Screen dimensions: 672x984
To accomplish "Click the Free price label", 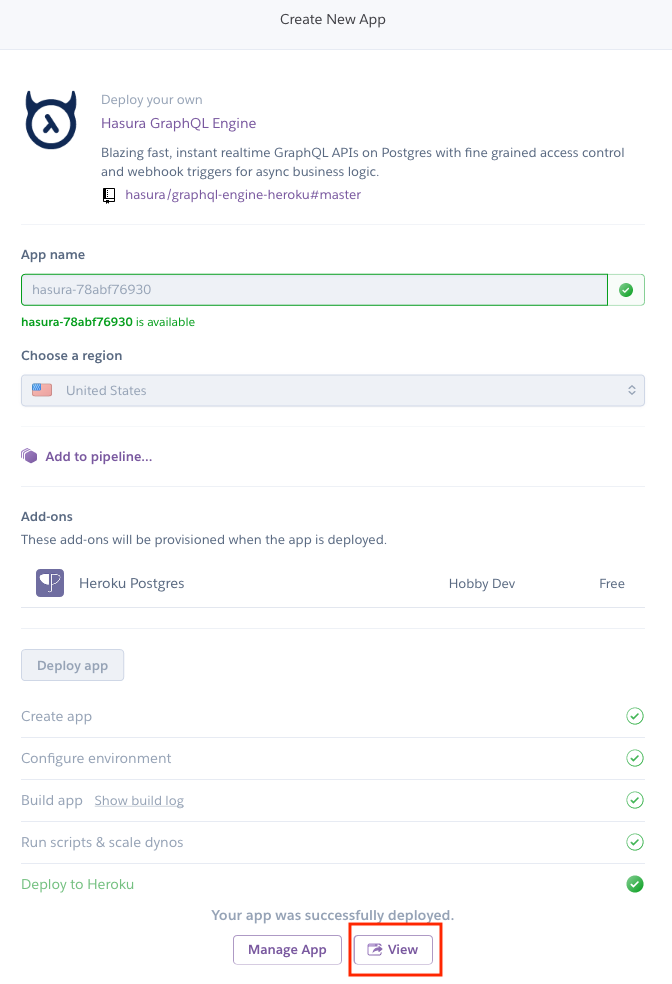I will point(612,584).
